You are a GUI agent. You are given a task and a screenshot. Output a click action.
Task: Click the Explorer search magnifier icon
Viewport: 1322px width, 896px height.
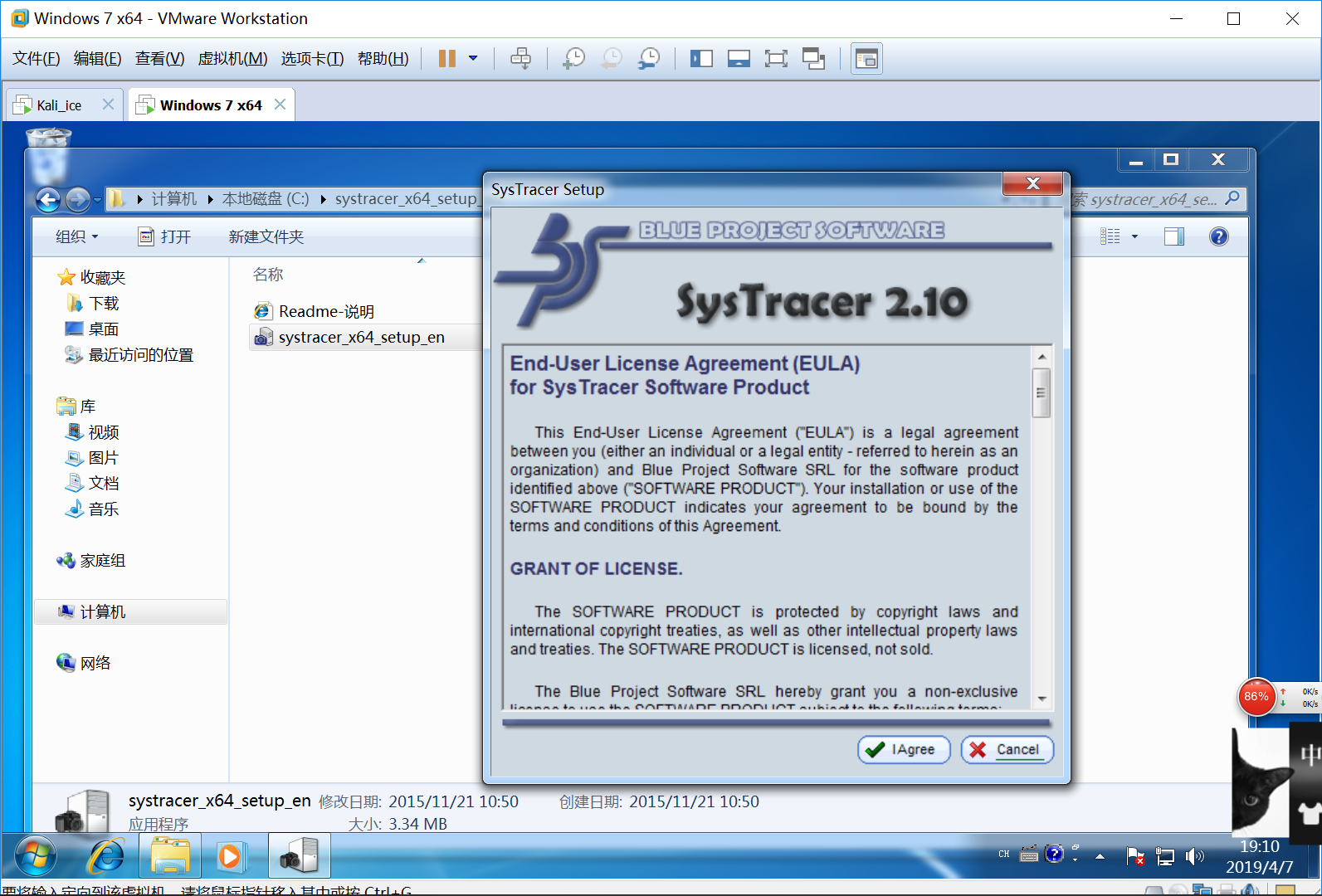click(x=1232, y=198)
